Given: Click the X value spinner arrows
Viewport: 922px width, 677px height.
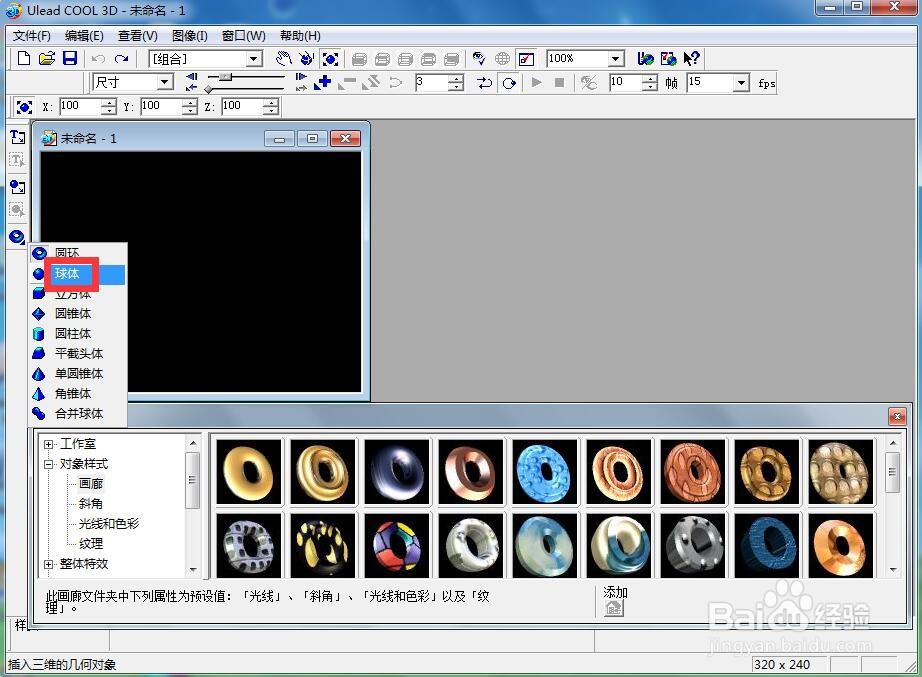Looking at the screenshot, I should pos(108,106).
